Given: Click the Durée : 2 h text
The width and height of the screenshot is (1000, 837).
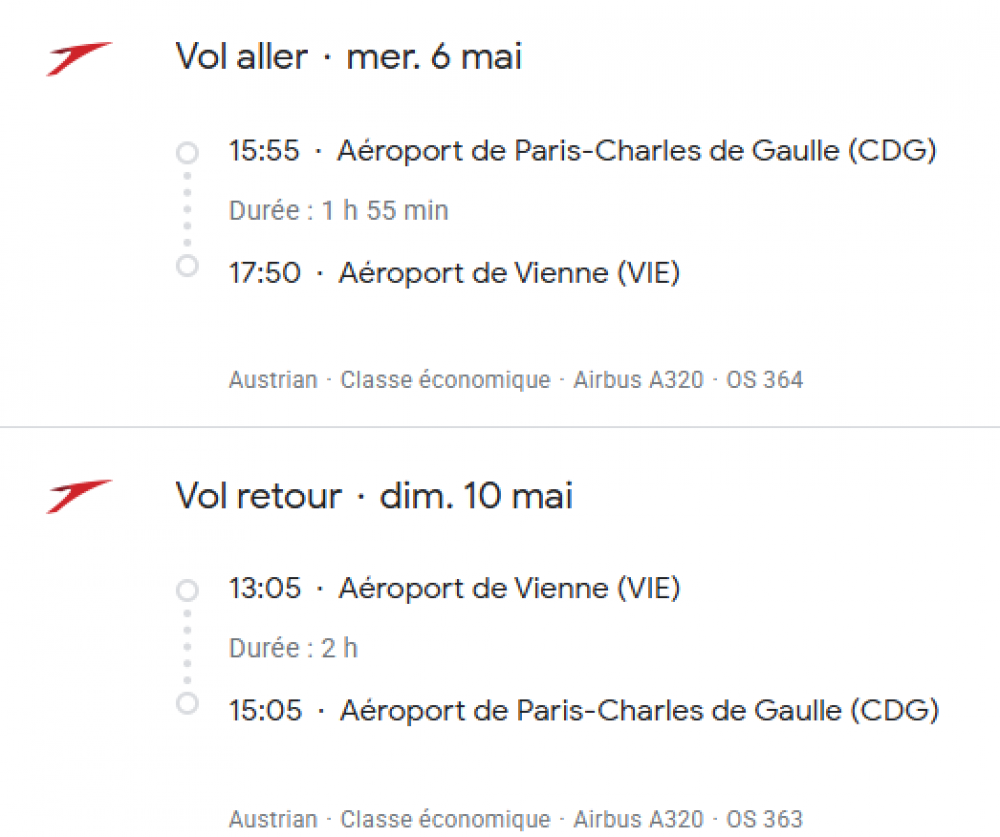Looking at the screenshot, I should click(293, 648).
